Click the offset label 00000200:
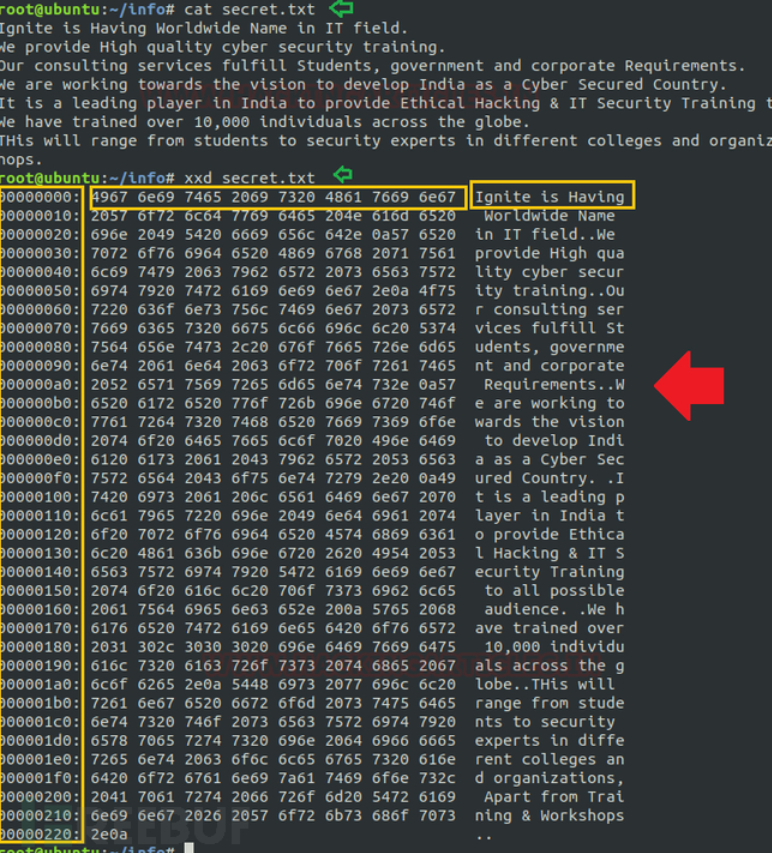This screenshot has width=772, height=853. tap(39, 796)
